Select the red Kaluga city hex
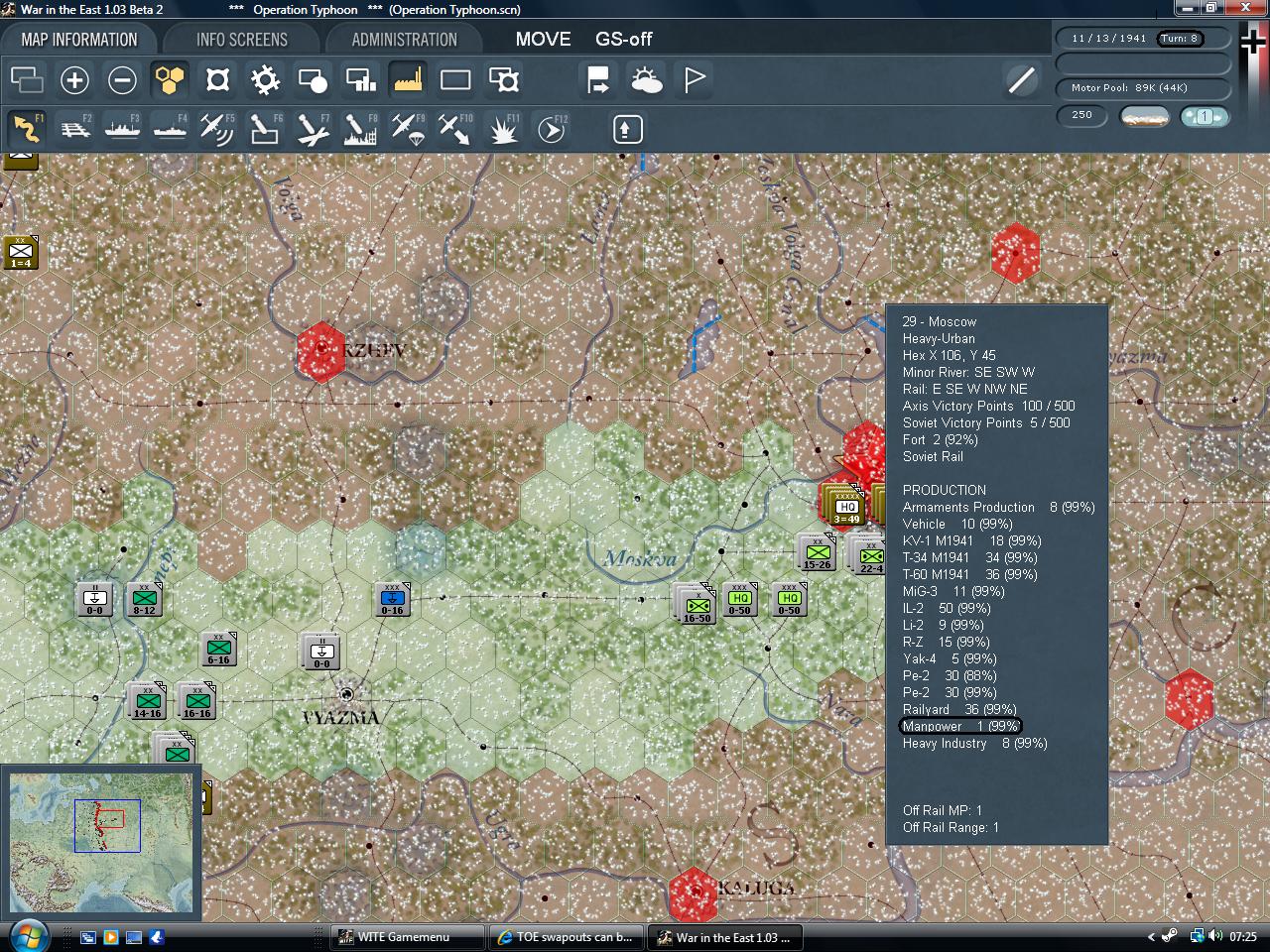Screen dimensions: 1270x952 click(693, 893)
